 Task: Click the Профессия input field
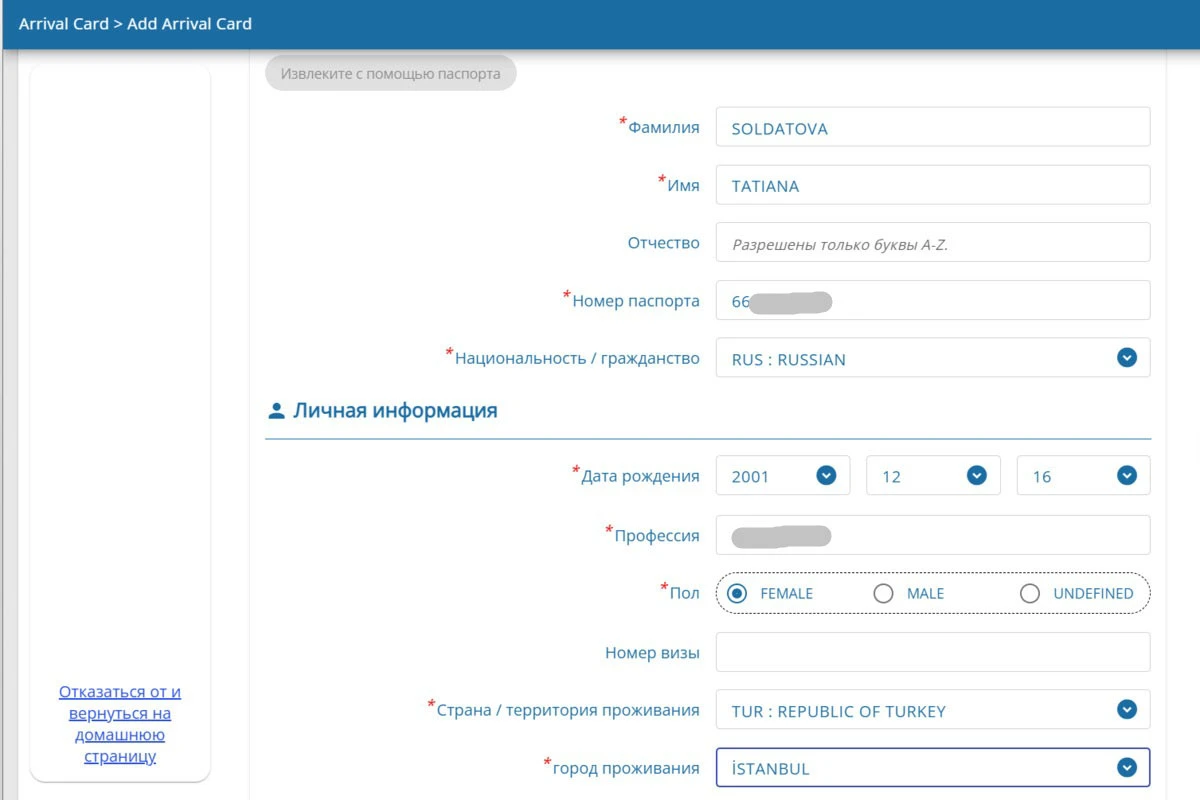click(933, 535)
